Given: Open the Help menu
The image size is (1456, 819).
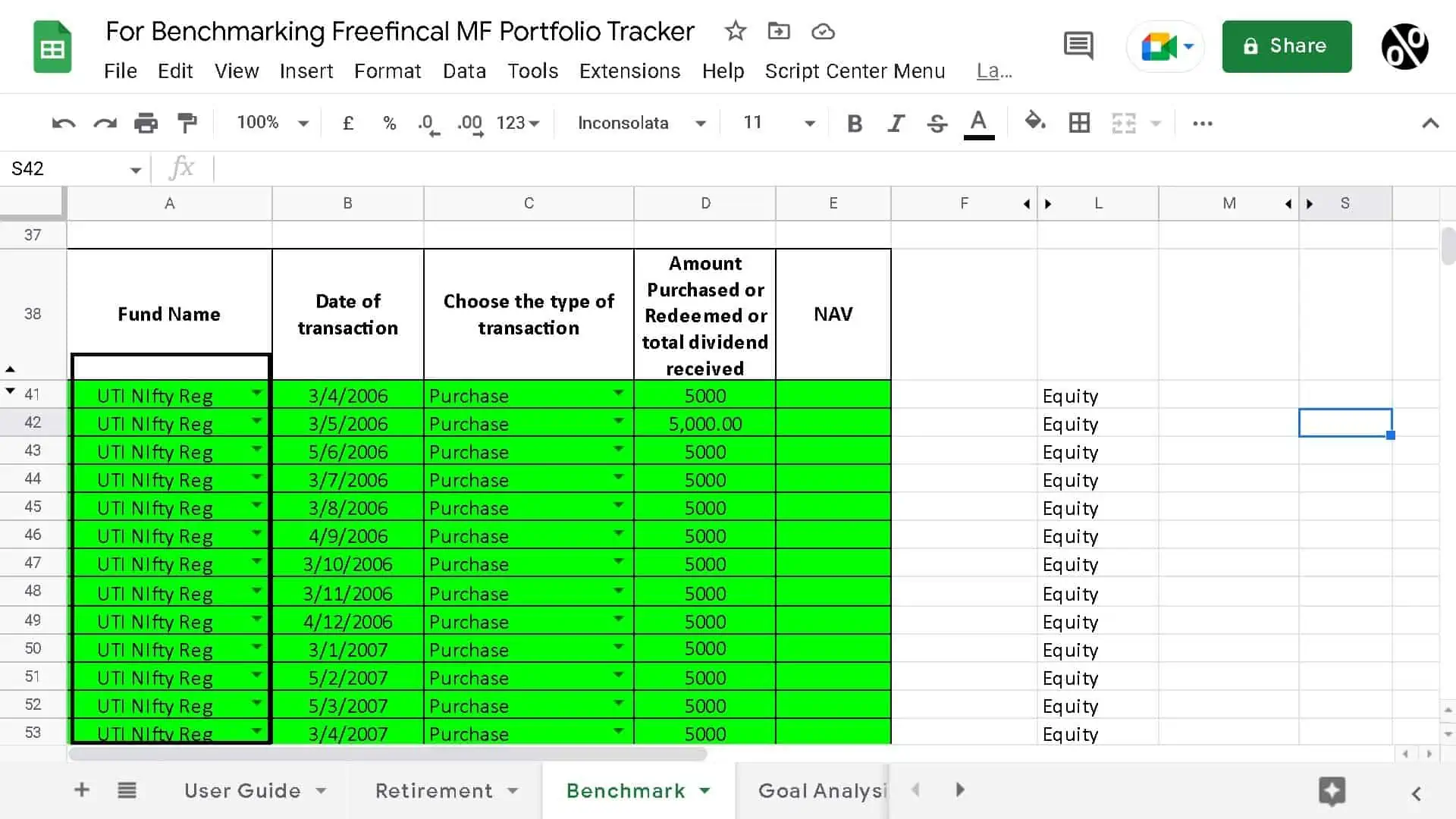Looking at the screenshot, I should pyautogui.click(x=723, y=71).
